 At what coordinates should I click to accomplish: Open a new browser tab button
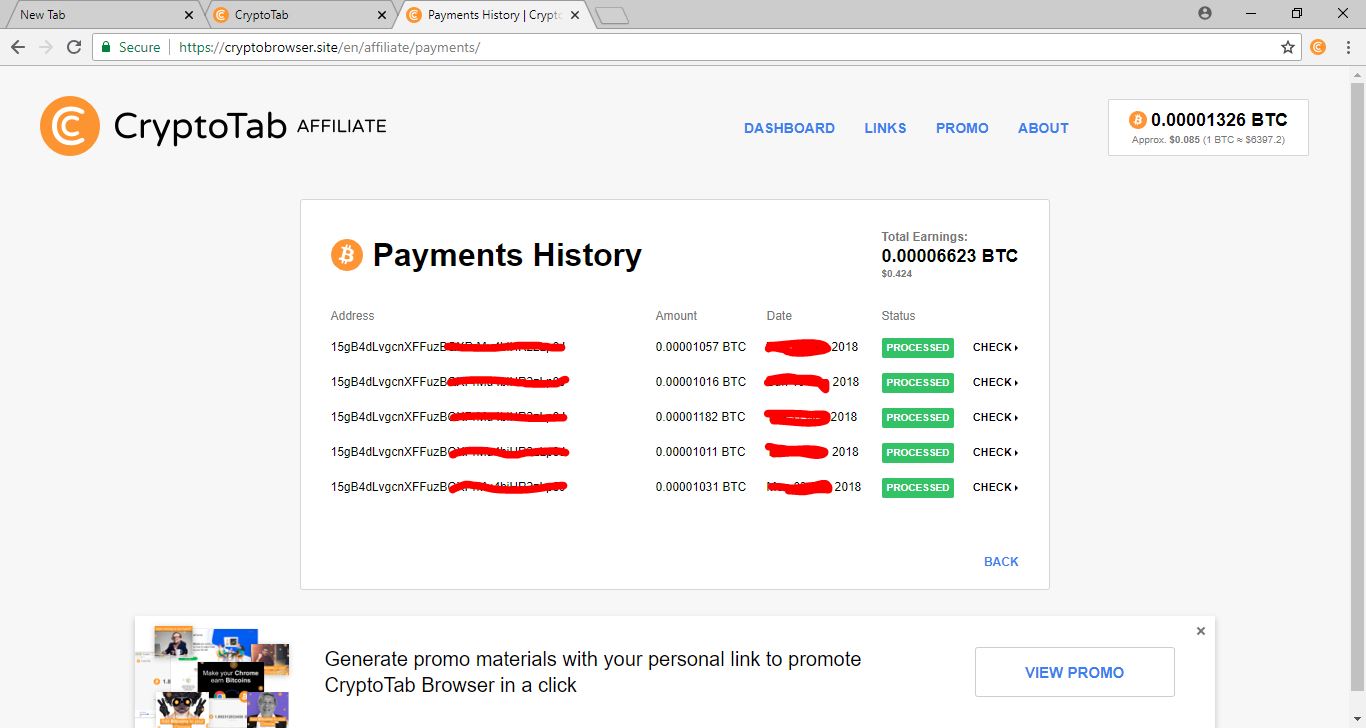(x=611, y=15)
